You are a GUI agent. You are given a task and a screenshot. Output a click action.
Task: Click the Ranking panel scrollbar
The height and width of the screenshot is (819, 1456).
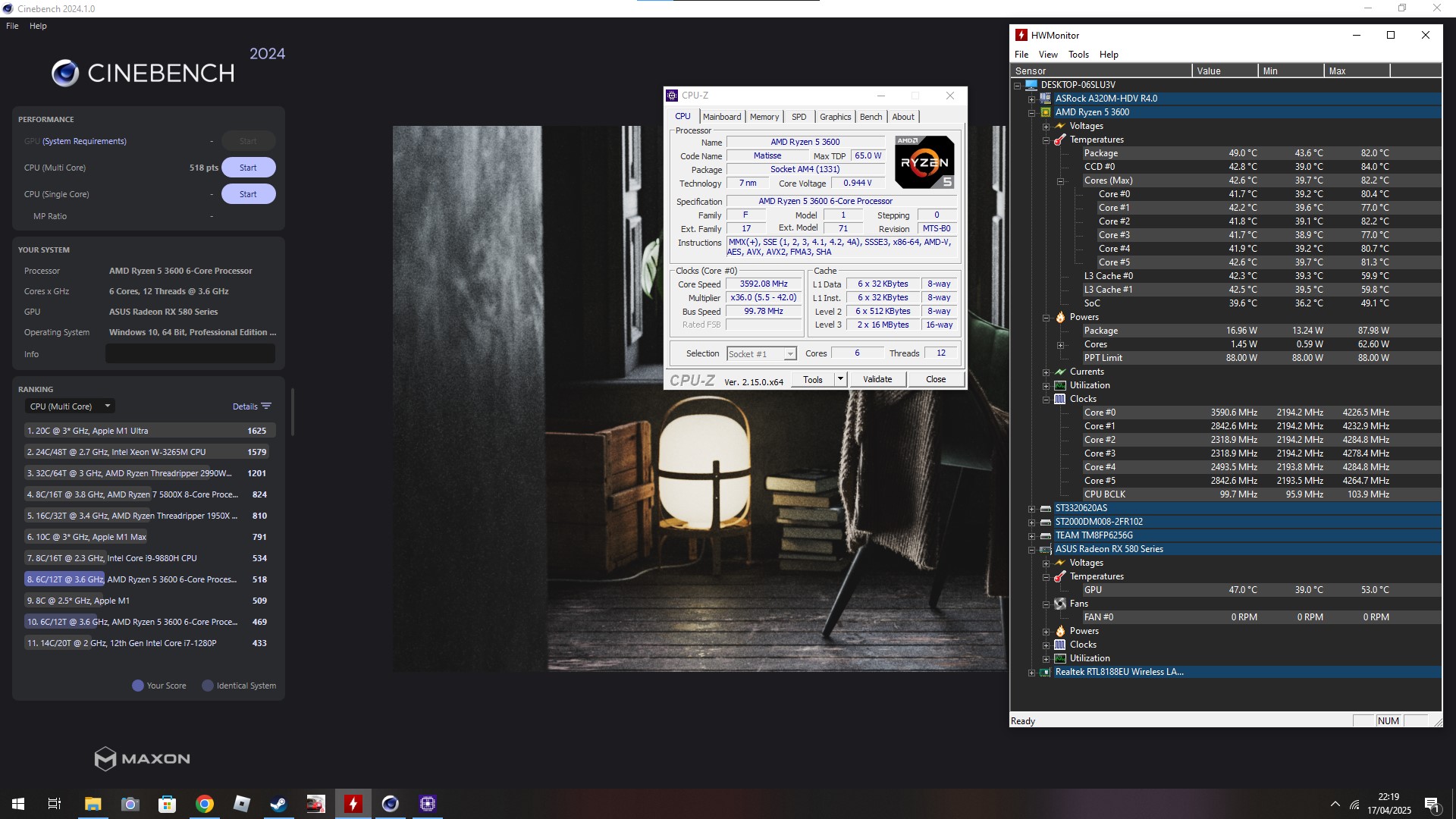tap(293, 413)
